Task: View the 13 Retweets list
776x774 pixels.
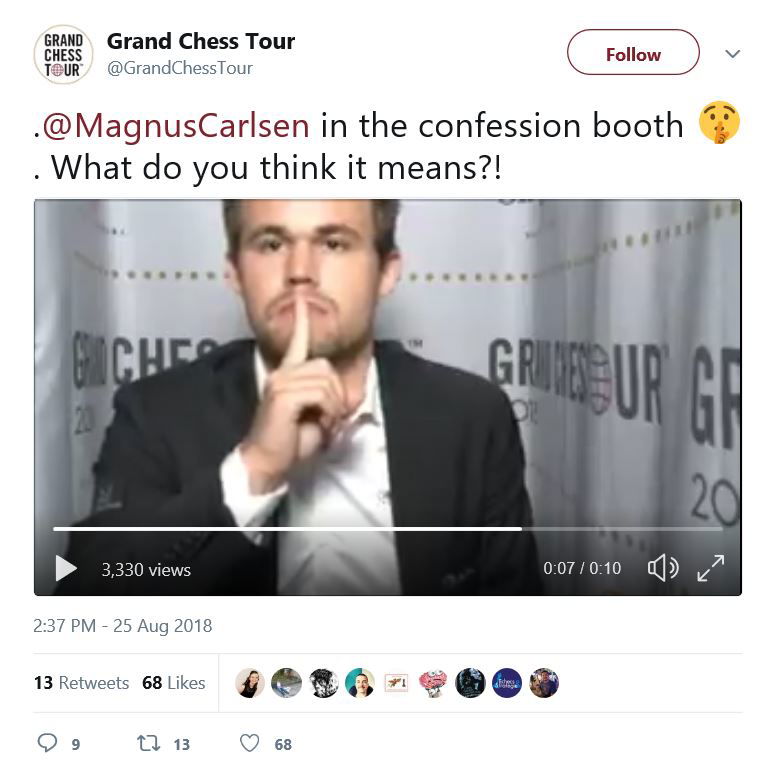Action: (x=81, y=683)
